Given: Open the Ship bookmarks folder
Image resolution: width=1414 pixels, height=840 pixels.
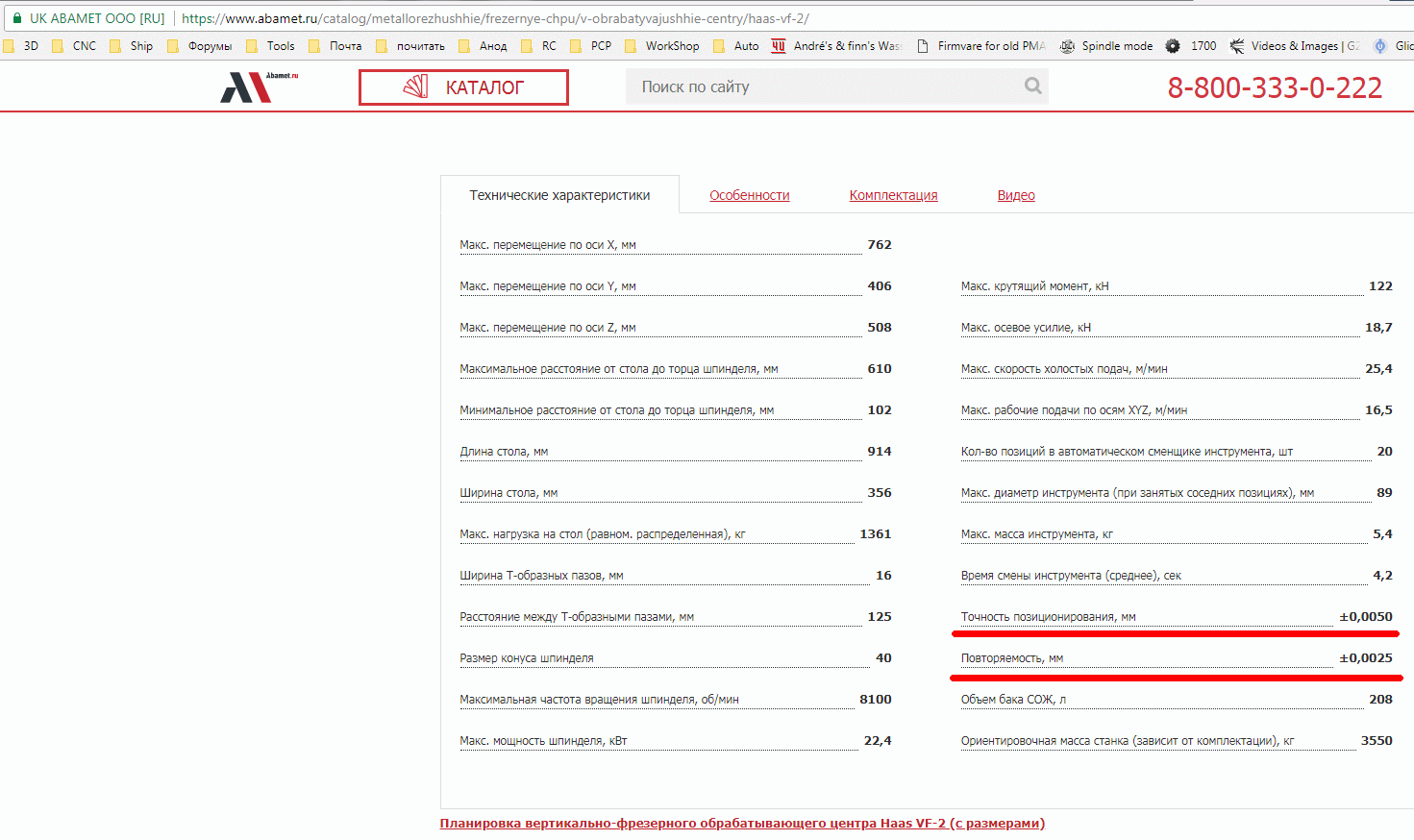Looking at the screenshot, I should coord(132,46).
